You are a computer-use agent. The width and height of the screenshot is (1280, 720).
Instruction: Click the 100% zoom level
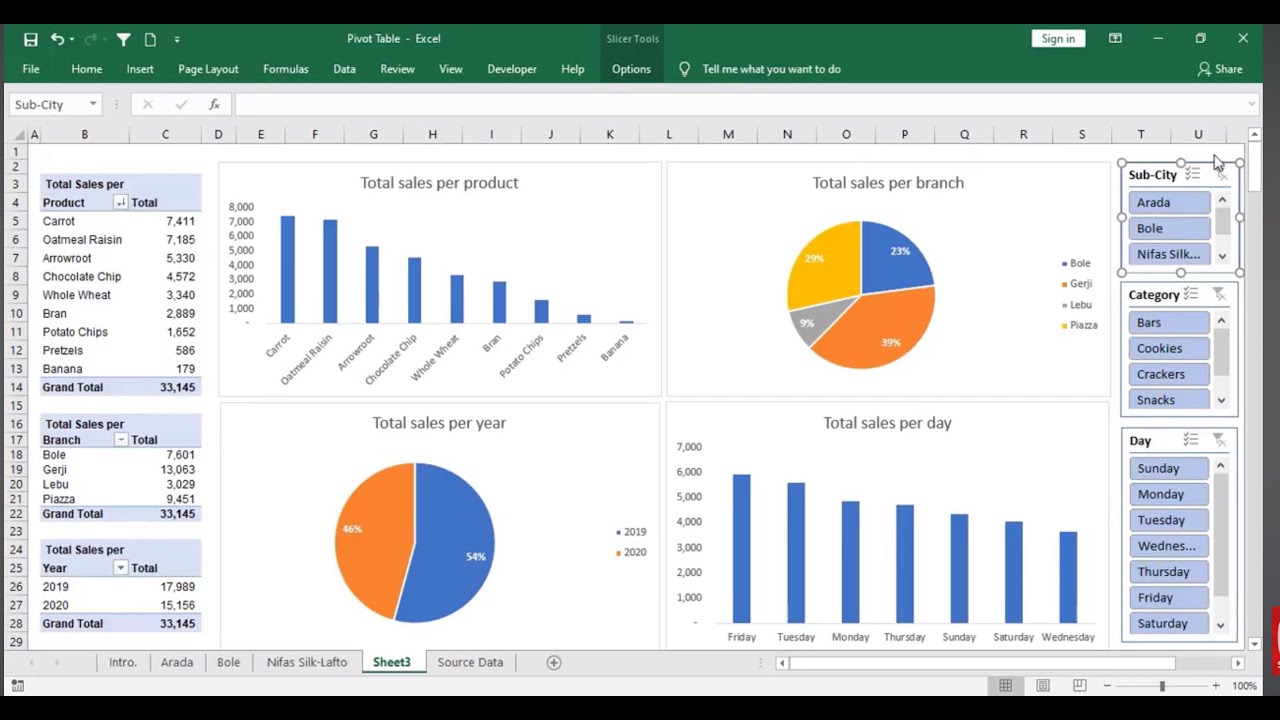pos(1245,686)
